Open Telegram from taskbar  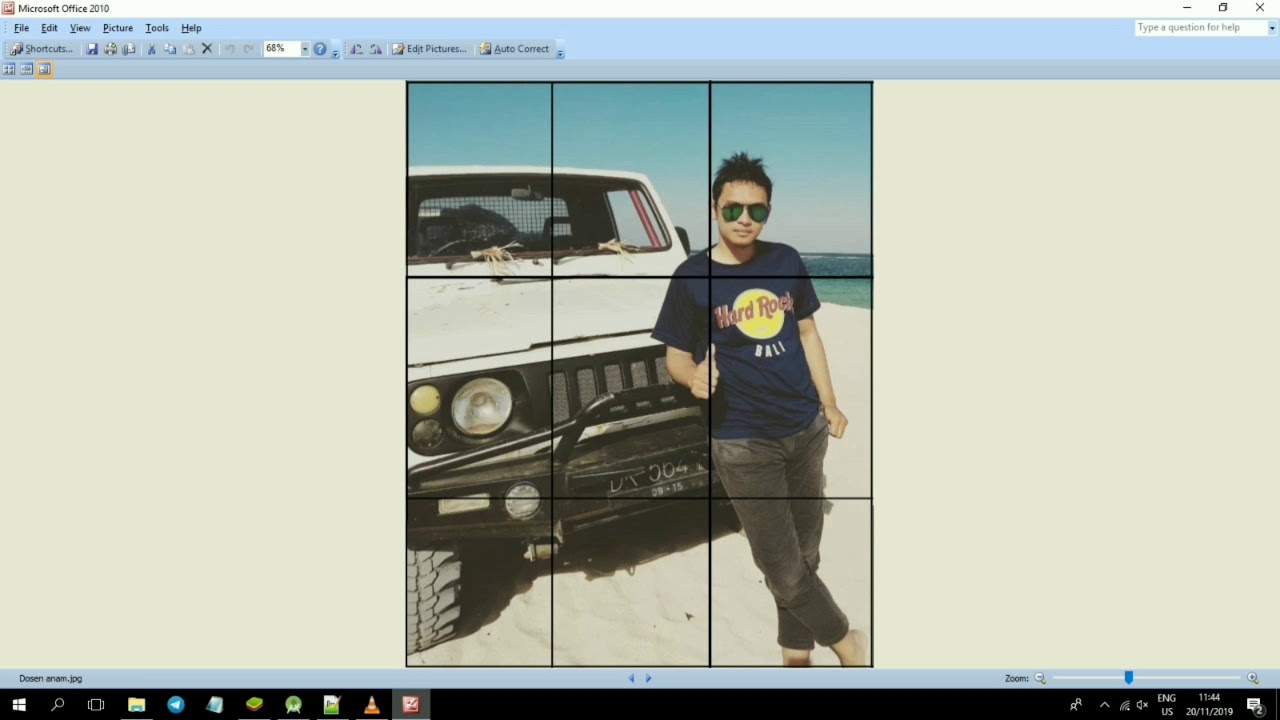tap(176, 705)
